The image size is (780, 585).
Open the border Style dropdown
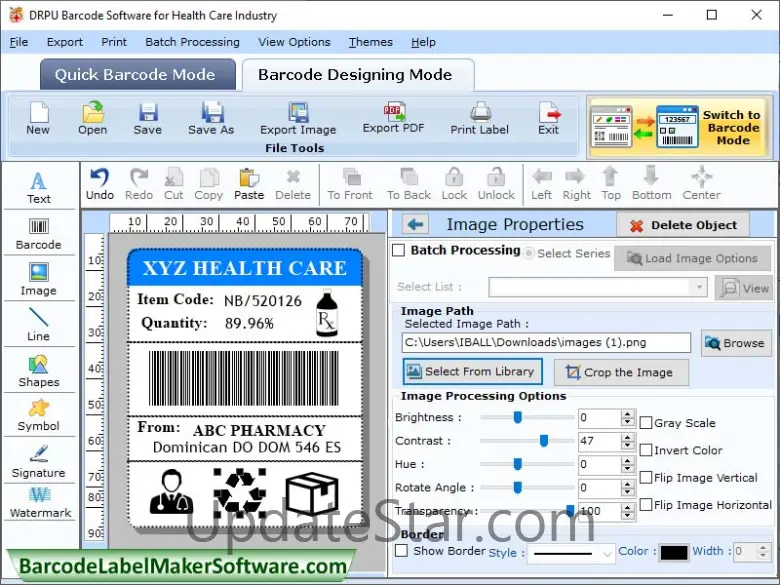point(606,553)
